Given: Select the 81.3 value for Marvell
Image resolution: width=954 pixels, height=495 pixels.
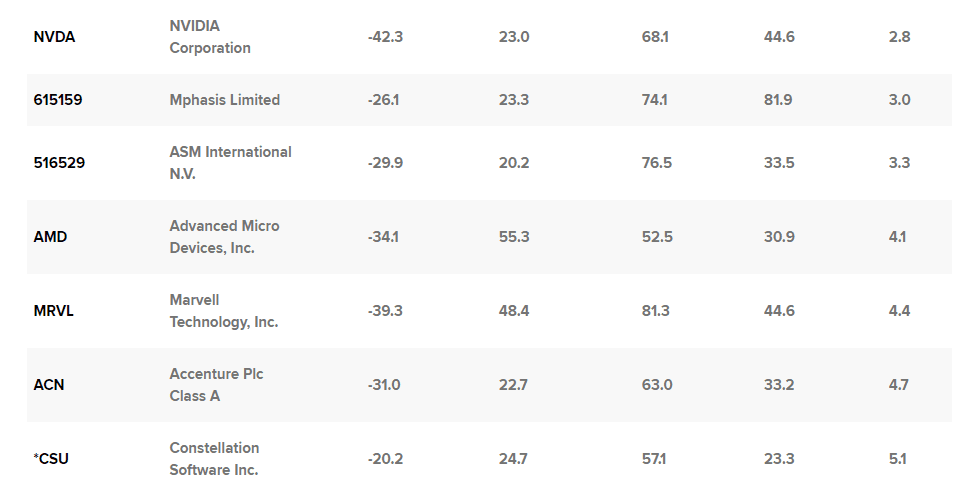Looking at the screenshot, I should point(656,311).
